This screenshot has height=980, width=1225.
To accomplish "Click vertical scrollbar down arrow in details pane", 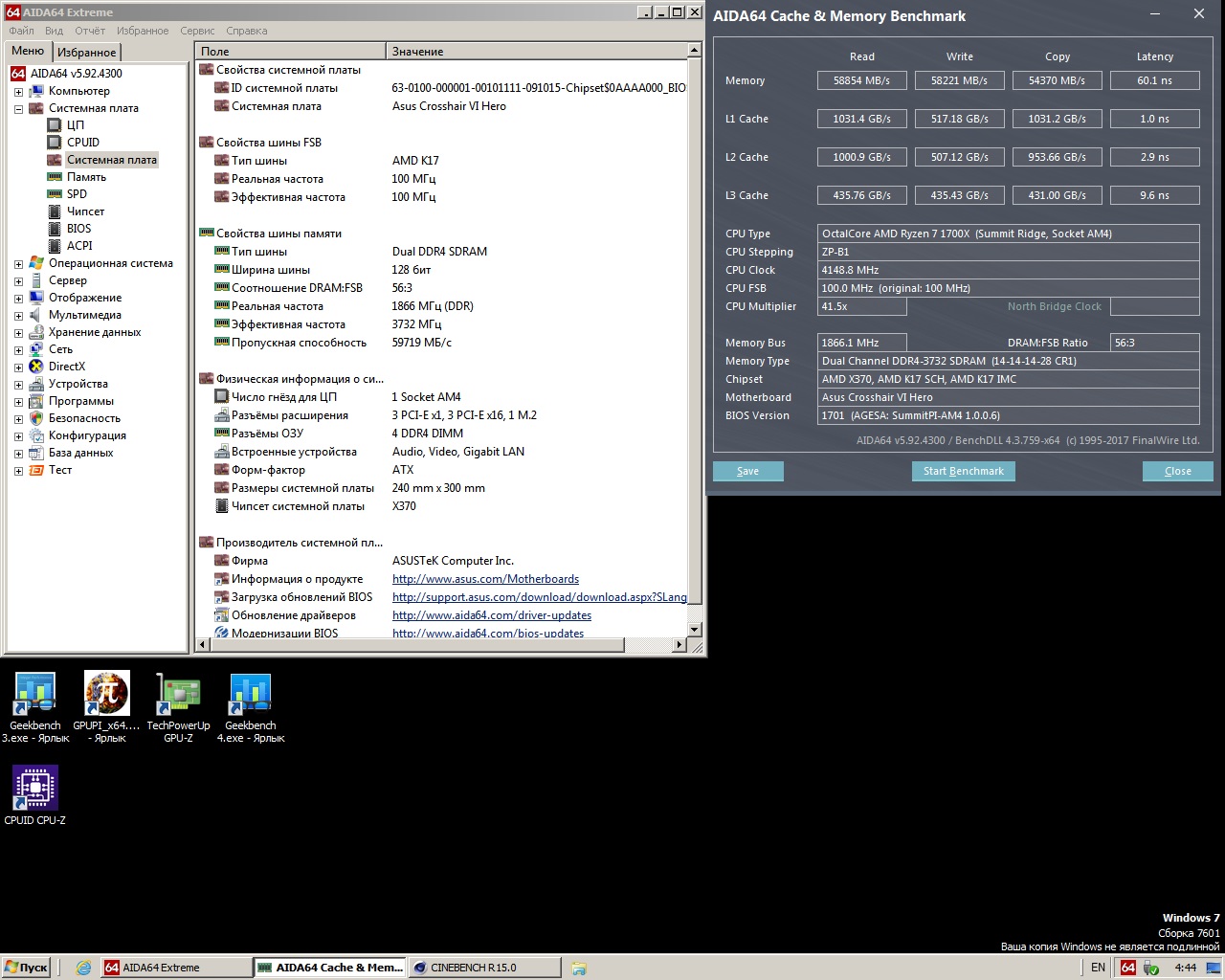I will pos(695,630).
